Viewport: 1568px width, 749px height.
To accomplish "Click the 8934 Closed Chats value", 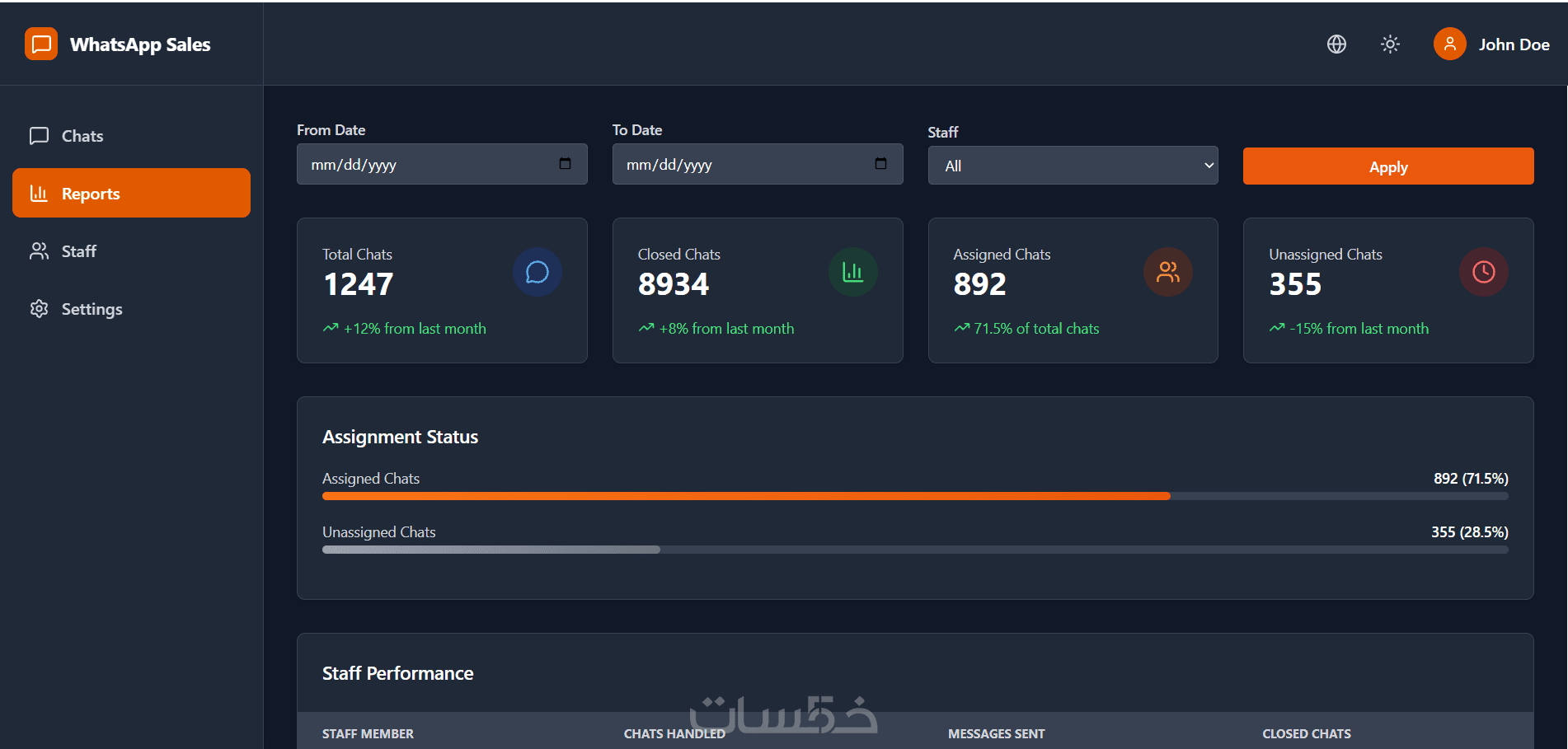I will pyautogui.click(x=674, y=284).
